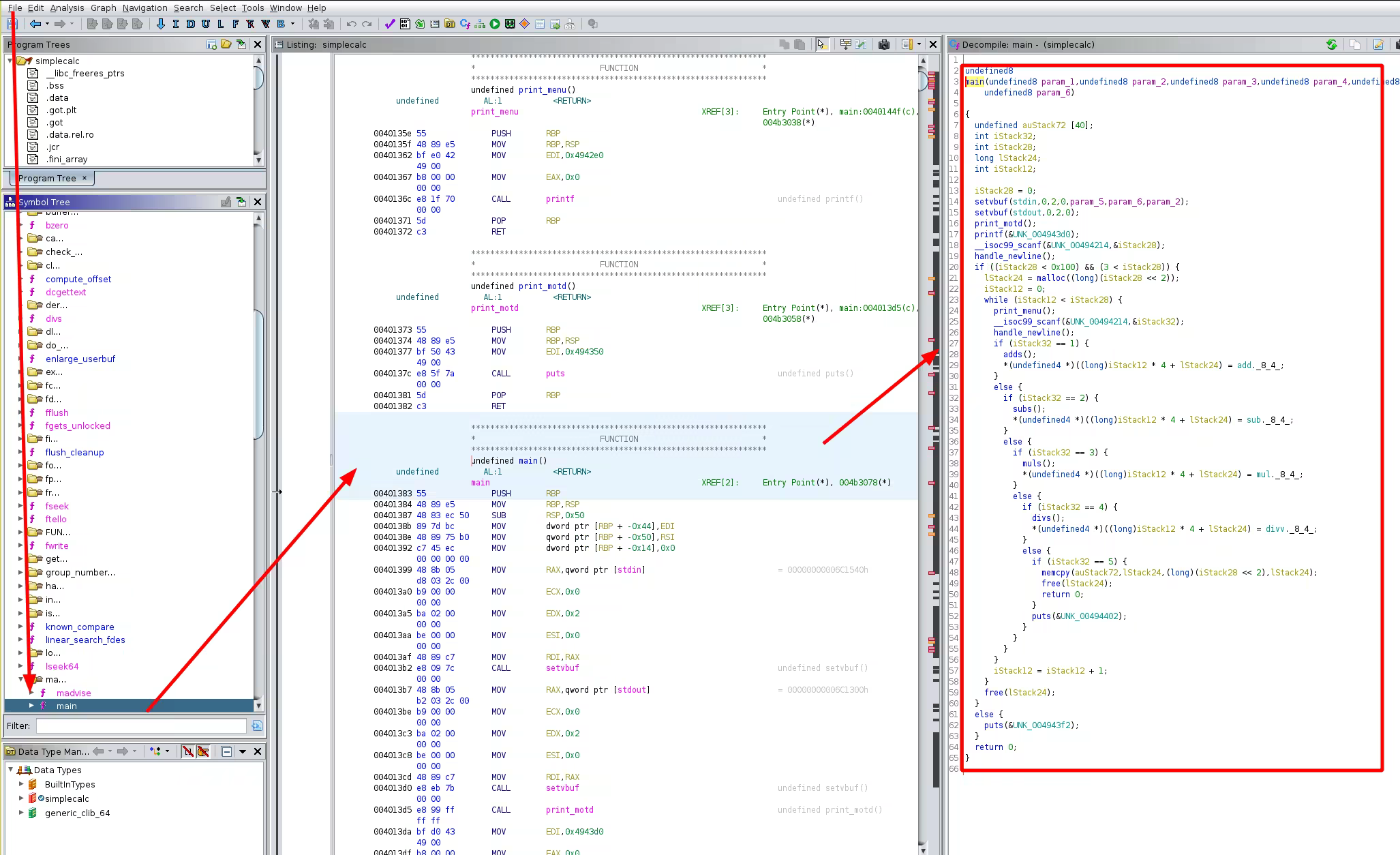Click the Decompiler export/edit pencil icon
The height and width of the screenshot is (855, 1400).
1378,44
